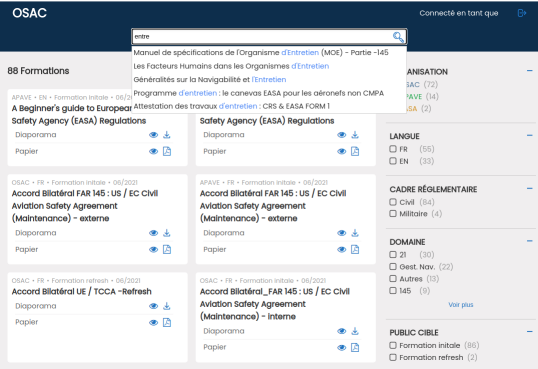
Task: Open Papier PDF of Accord Bilatéral_FAR 145 interne
Action: pos(355,348)
